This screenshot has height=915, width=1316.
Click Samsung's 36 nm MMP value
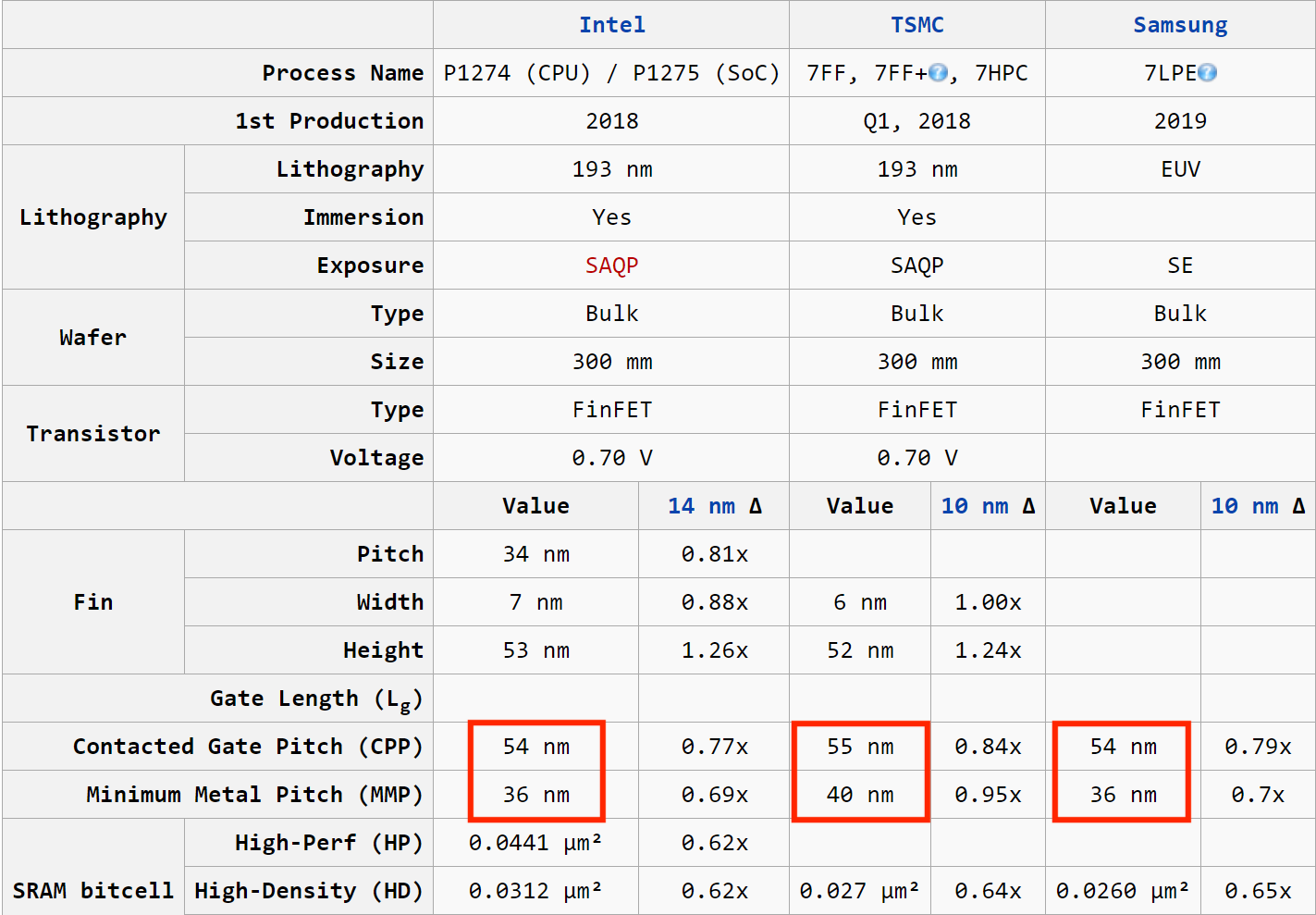click(1124, 795)
